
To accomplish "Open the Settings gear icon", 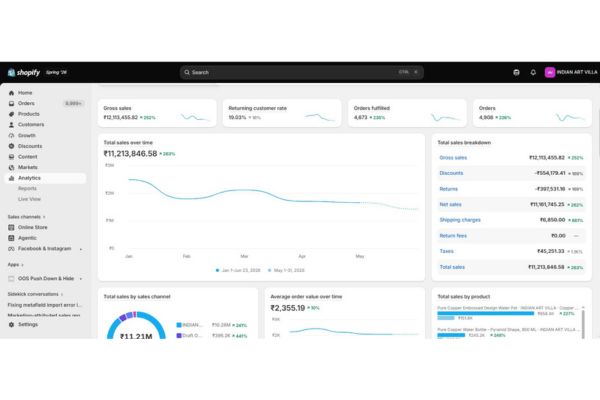I will pyautogui.click(x=11, y=325).
